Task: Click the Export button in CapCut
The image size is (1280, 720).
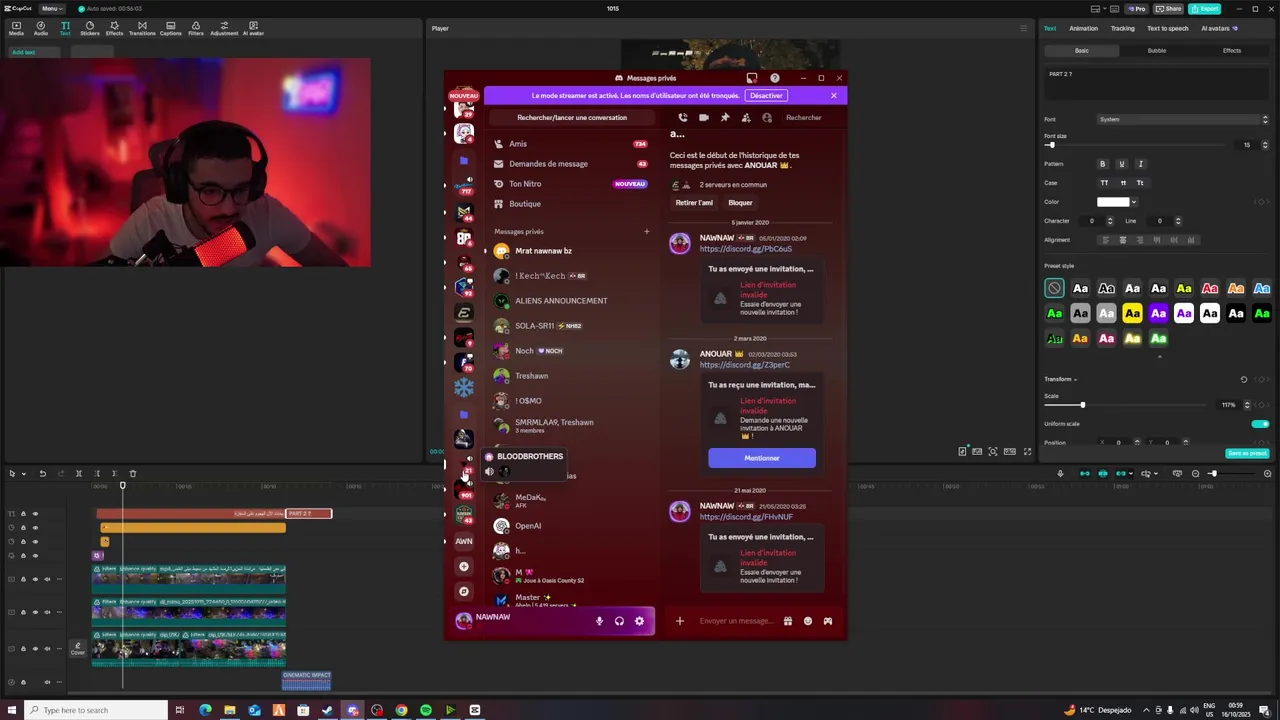Action: (x=1205, y=8)
